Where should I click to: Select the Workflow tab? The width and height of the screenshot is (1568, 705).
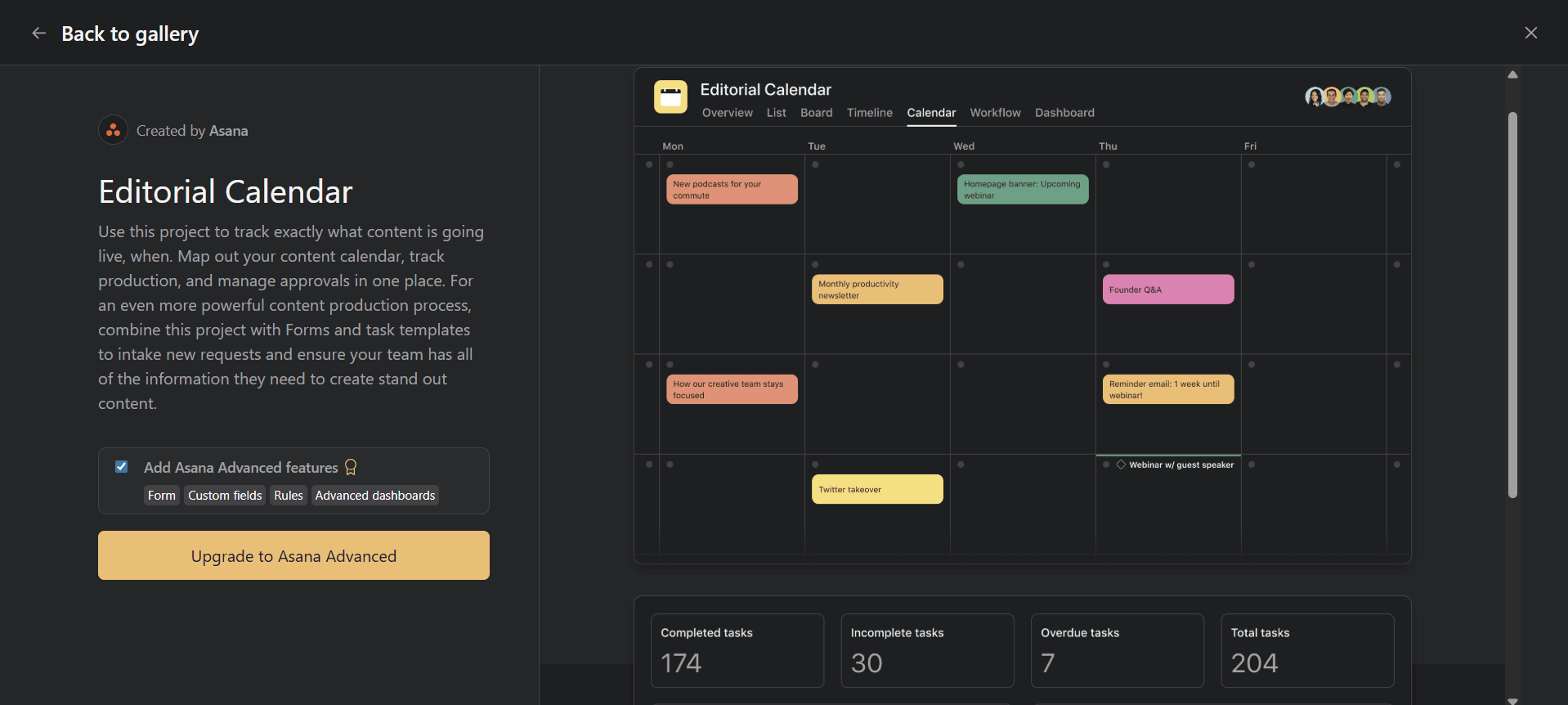(995, 113)
